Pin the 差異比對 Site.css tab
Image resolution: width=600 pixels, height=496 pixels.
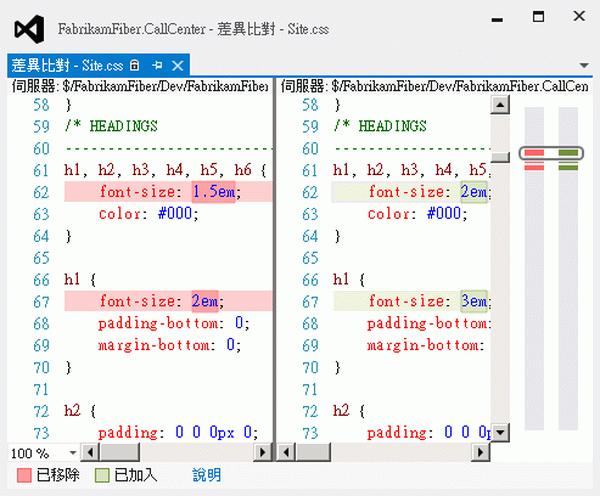click(157, 65)
